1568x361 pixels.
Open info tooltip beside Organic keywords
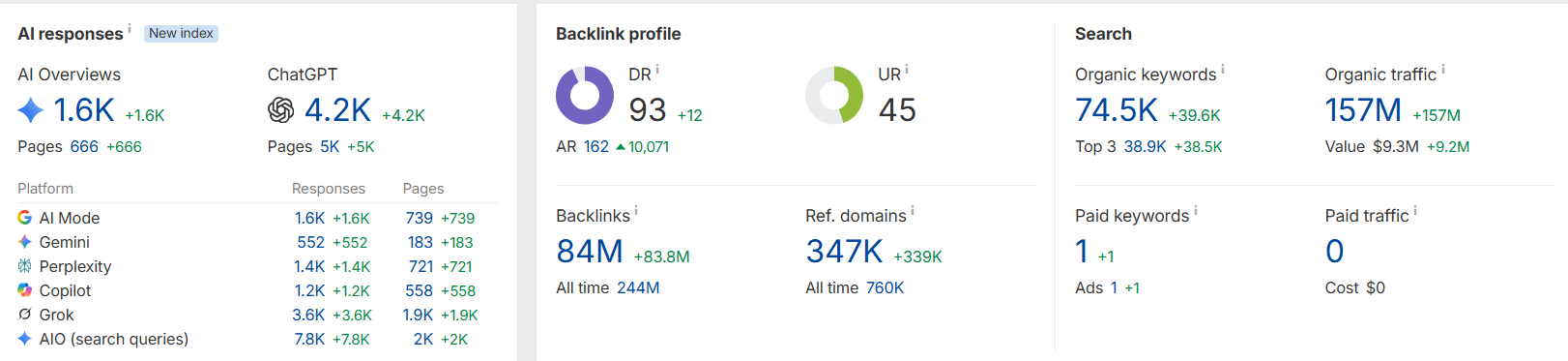coord(1223,70)
